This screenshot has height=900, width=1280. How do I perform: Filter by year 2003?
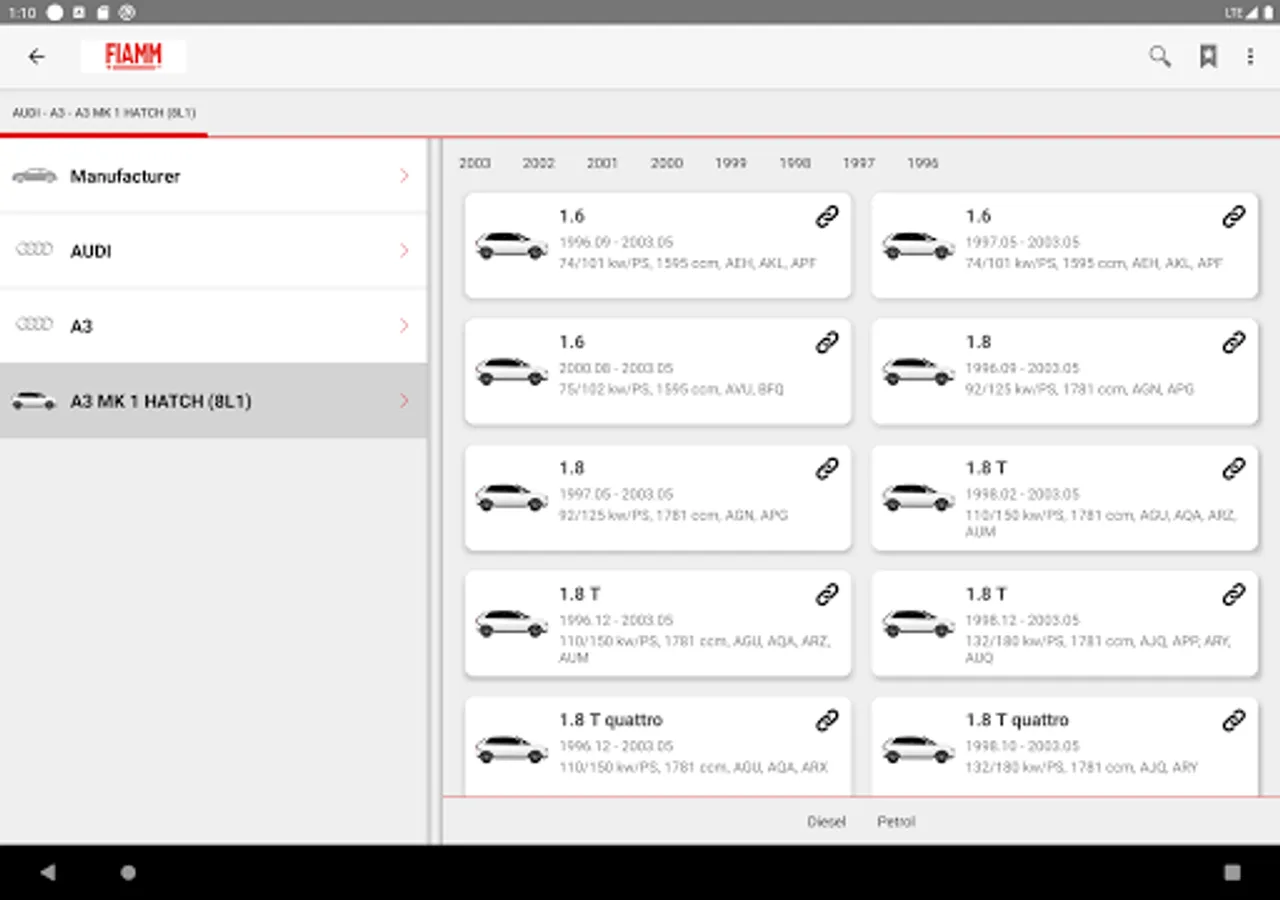point(475,163)
